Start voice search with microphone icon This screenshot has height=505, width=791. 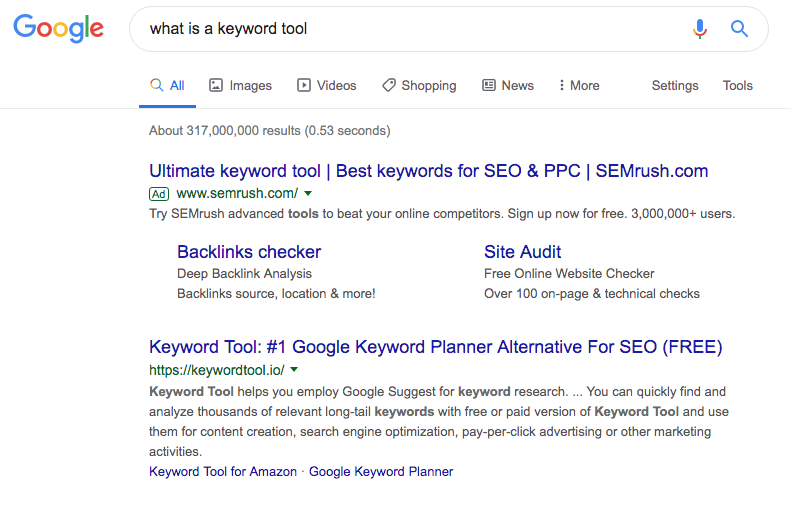click(700, 29)
